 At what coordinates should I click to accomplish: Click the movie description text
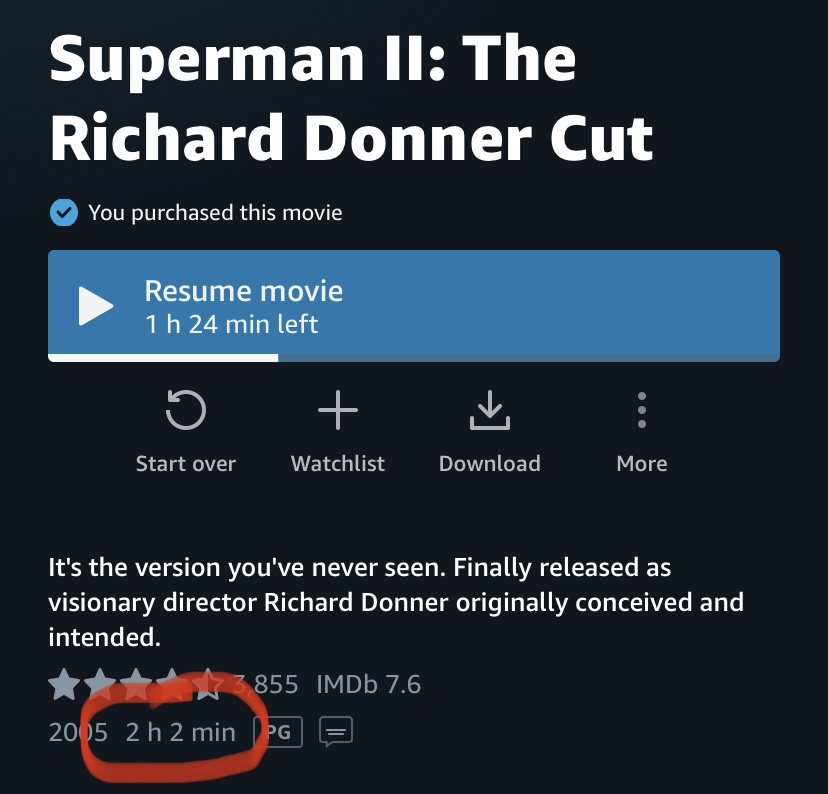[395, 602]
